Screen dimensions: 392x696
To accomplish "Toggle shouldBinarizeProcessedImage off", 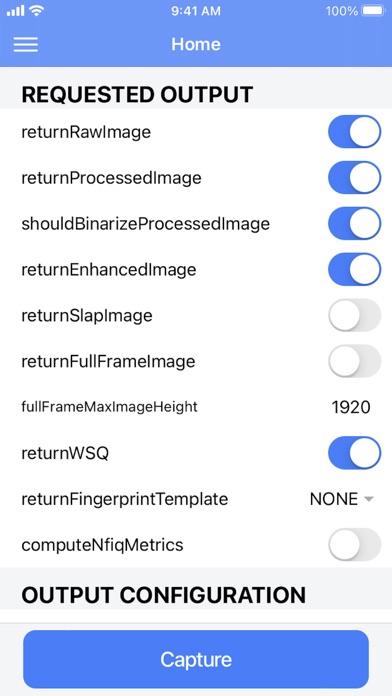I will click(354, 223).
